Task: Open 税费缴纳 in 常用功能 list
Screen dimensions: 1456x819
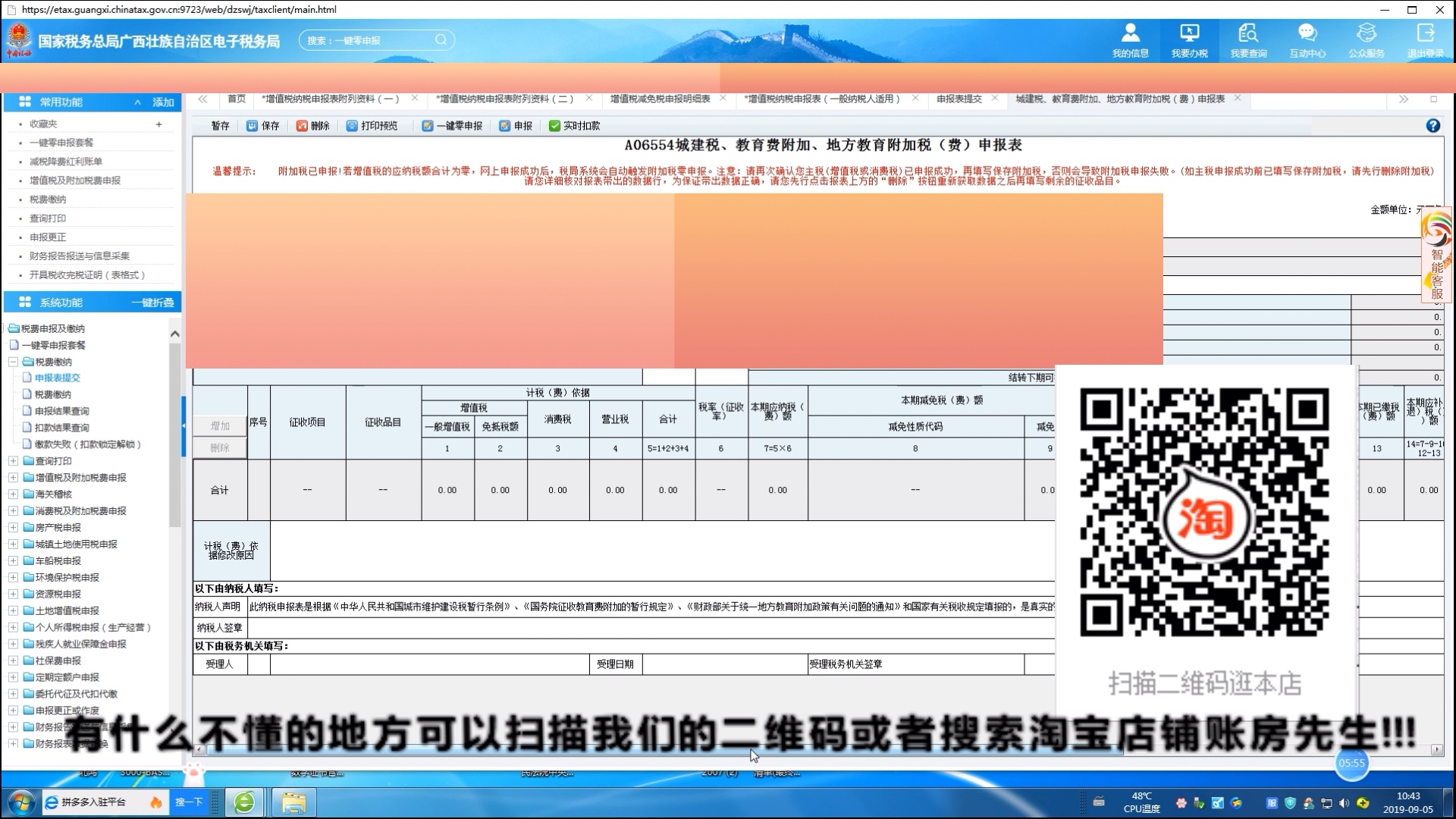Action: pyautogui.click(x=47, y=199)
